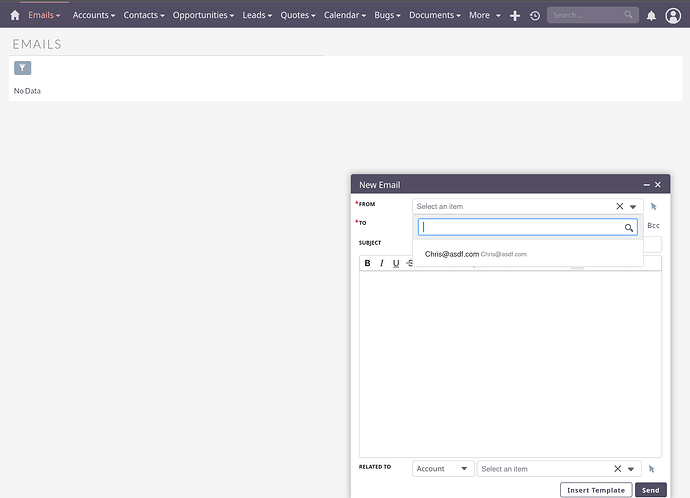
Task: Toggle italic formatting in the email editor
Action: coord(381,263)
